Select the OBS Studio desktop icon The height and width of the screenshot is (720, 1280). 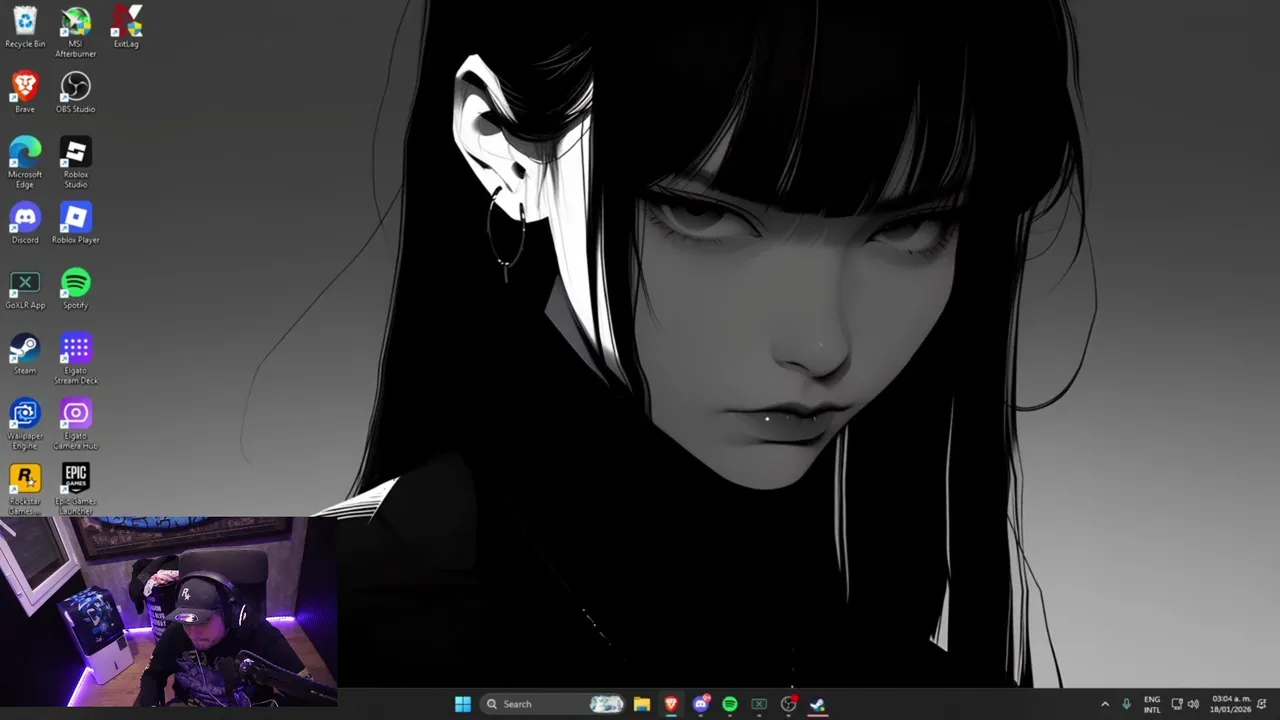pyautogui.click(x=76, y=92)
